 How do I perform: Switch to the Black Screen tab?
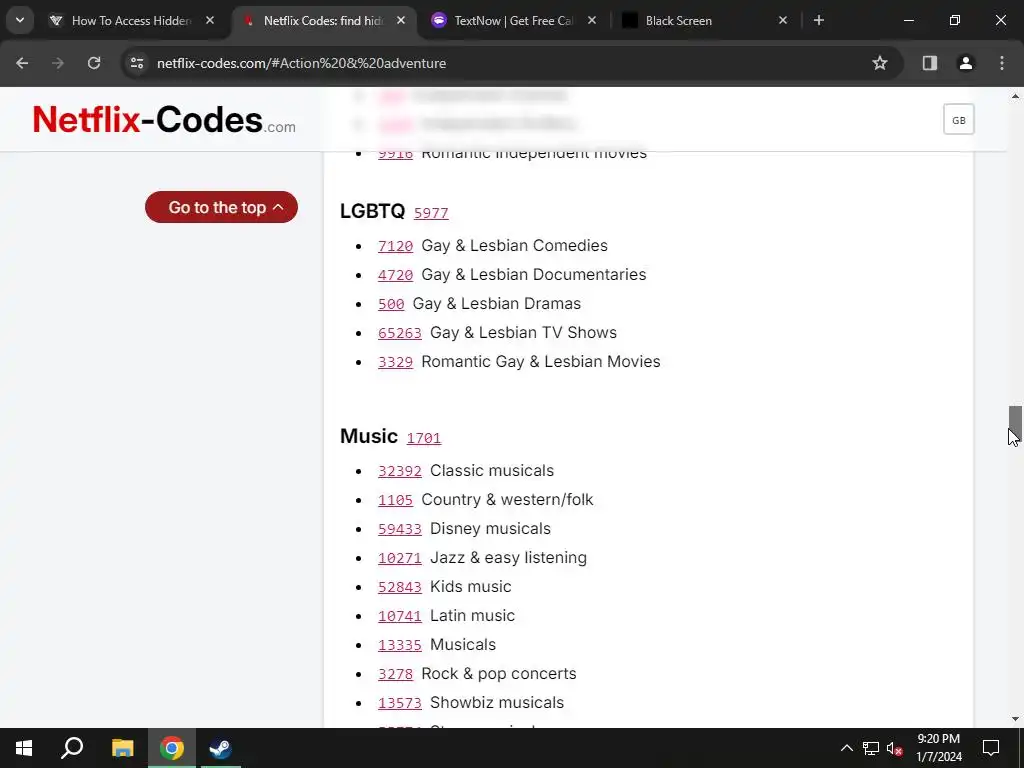704,20
